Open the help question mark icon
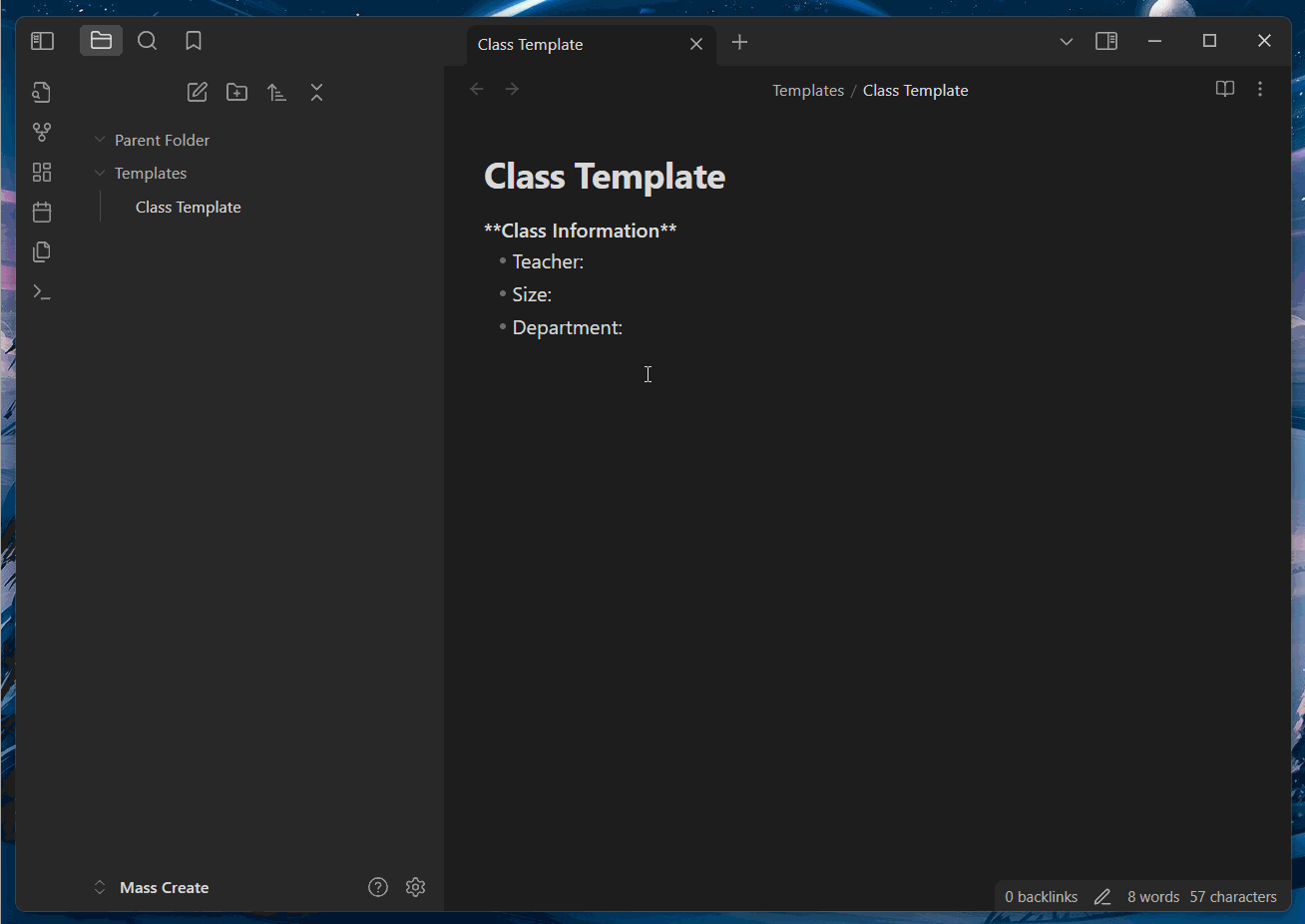The height and width of the screenshot is (924, 1305). click(x=378, y=887)
